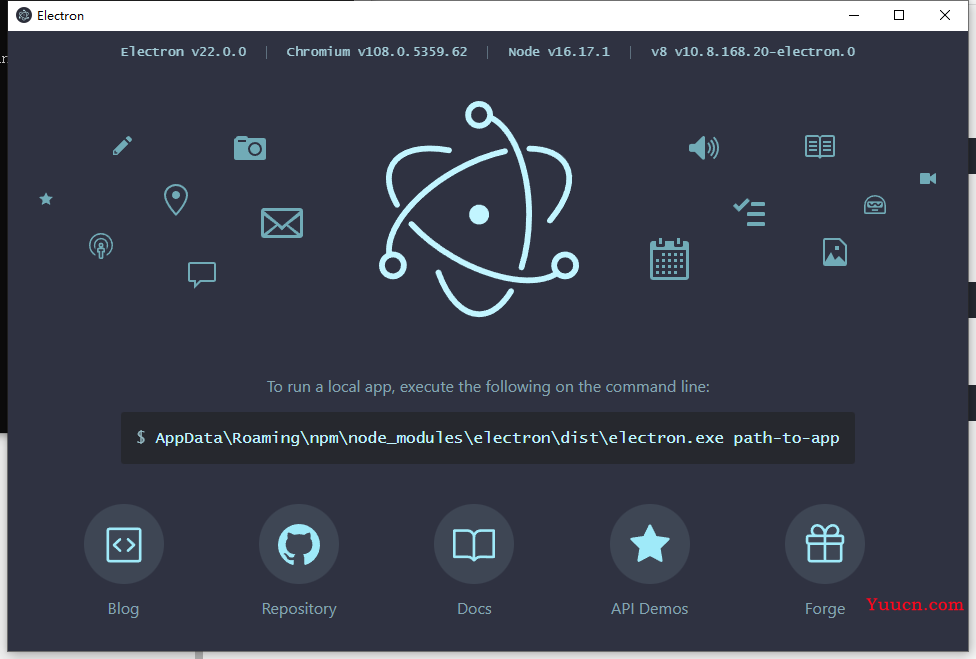Screen dimensions: 976x659
Task: Click the 'To run a local app' instruction
Action: (488, 386)
